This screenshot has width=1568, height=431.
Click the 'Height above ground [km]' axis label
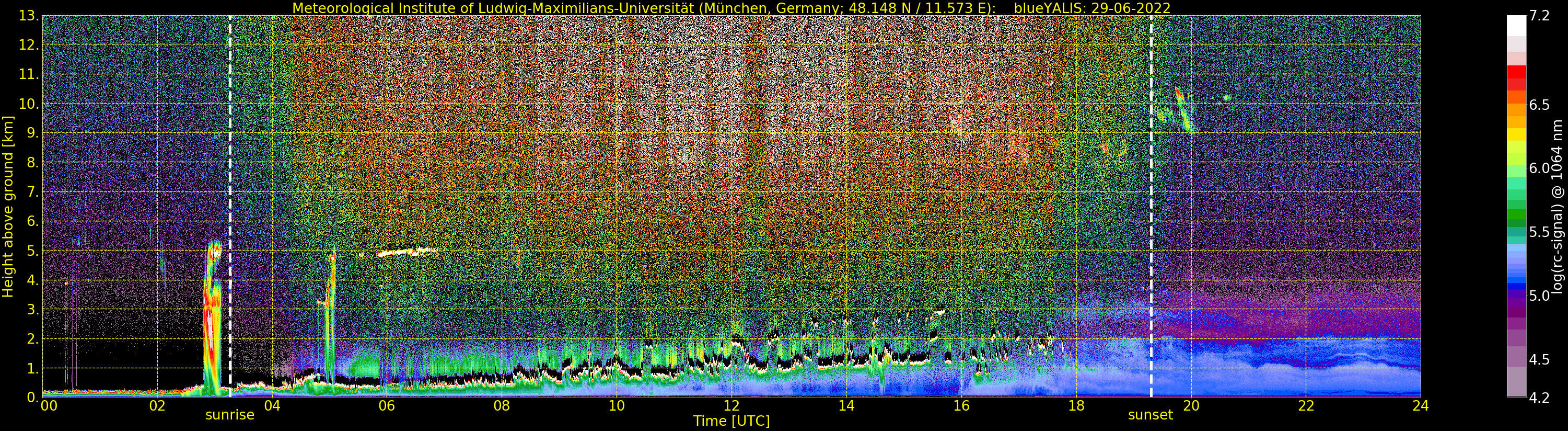(8, 206)
